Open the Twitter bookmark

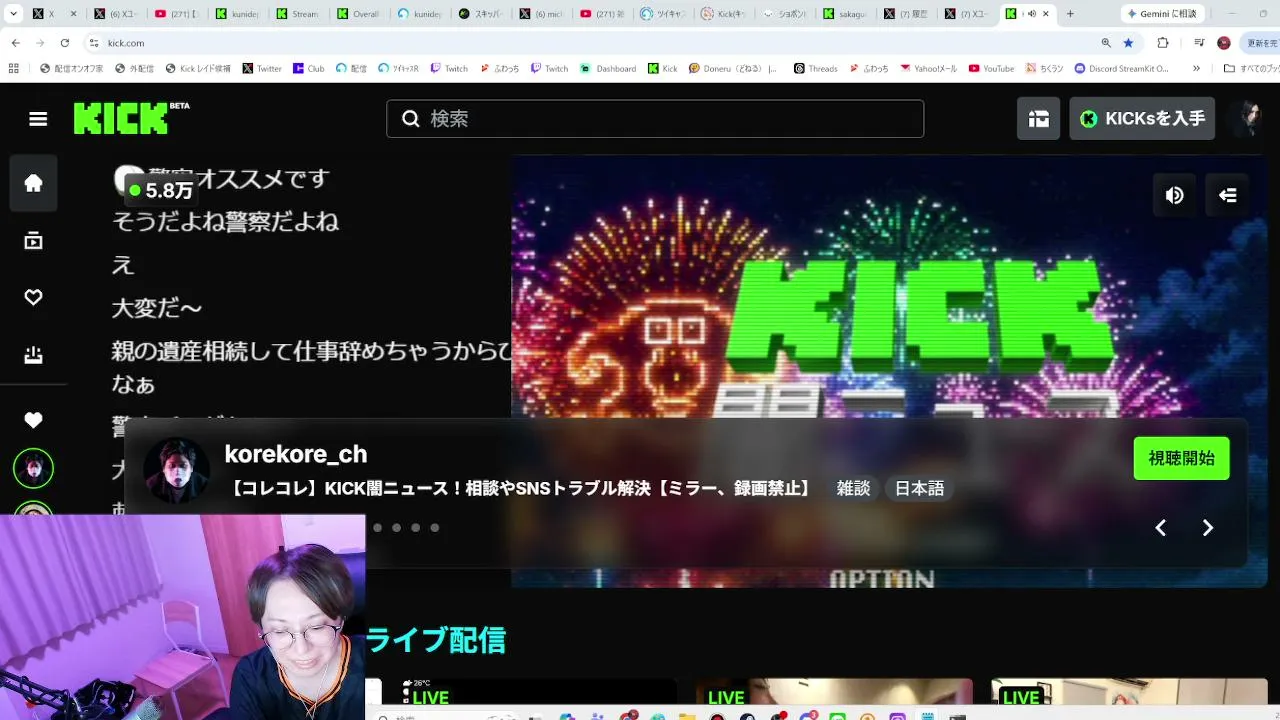pos(262,69)
